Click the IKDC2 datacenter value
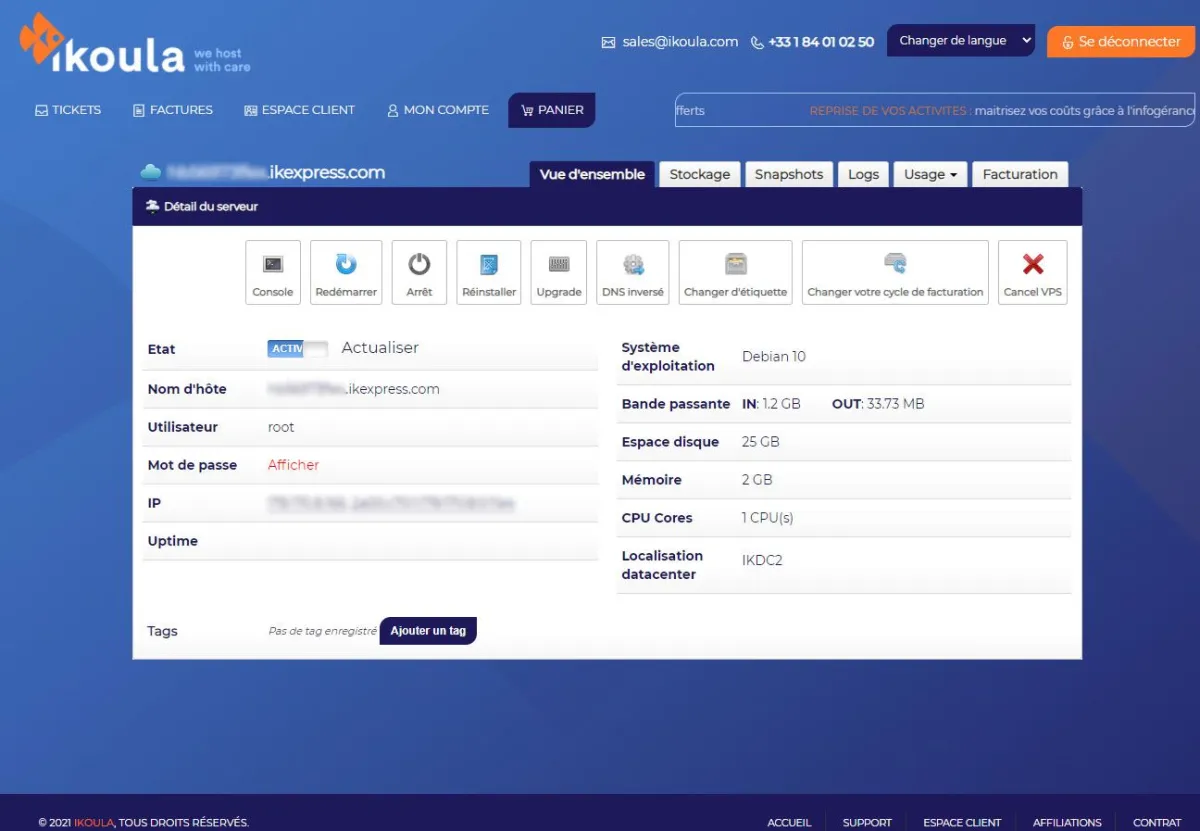Image resolution: width=1200 pixels, height=831 pixels. click(x=762, y=561)
